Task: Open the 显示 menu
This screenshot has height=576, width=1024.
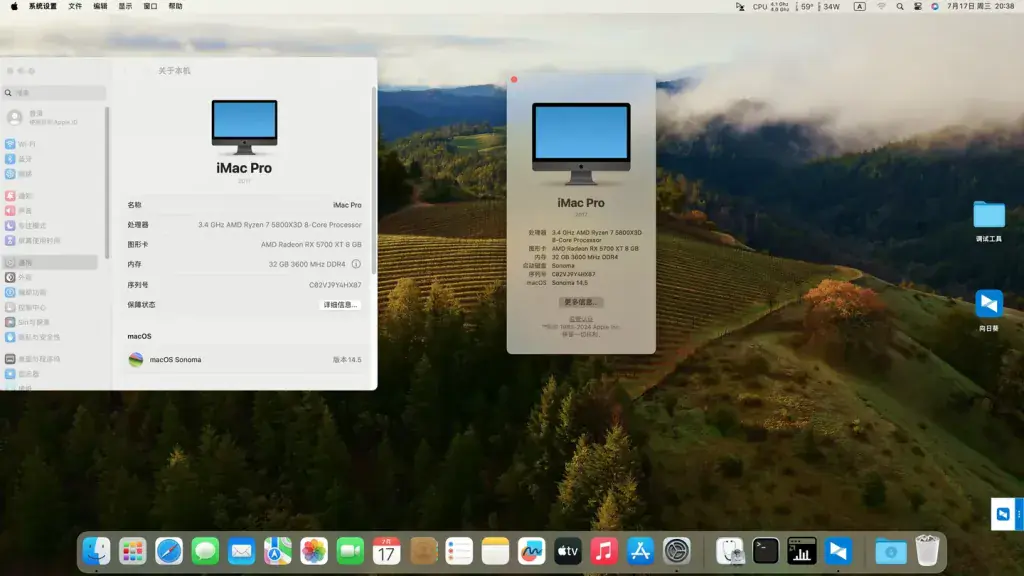Action: click(x=125, y=7)
